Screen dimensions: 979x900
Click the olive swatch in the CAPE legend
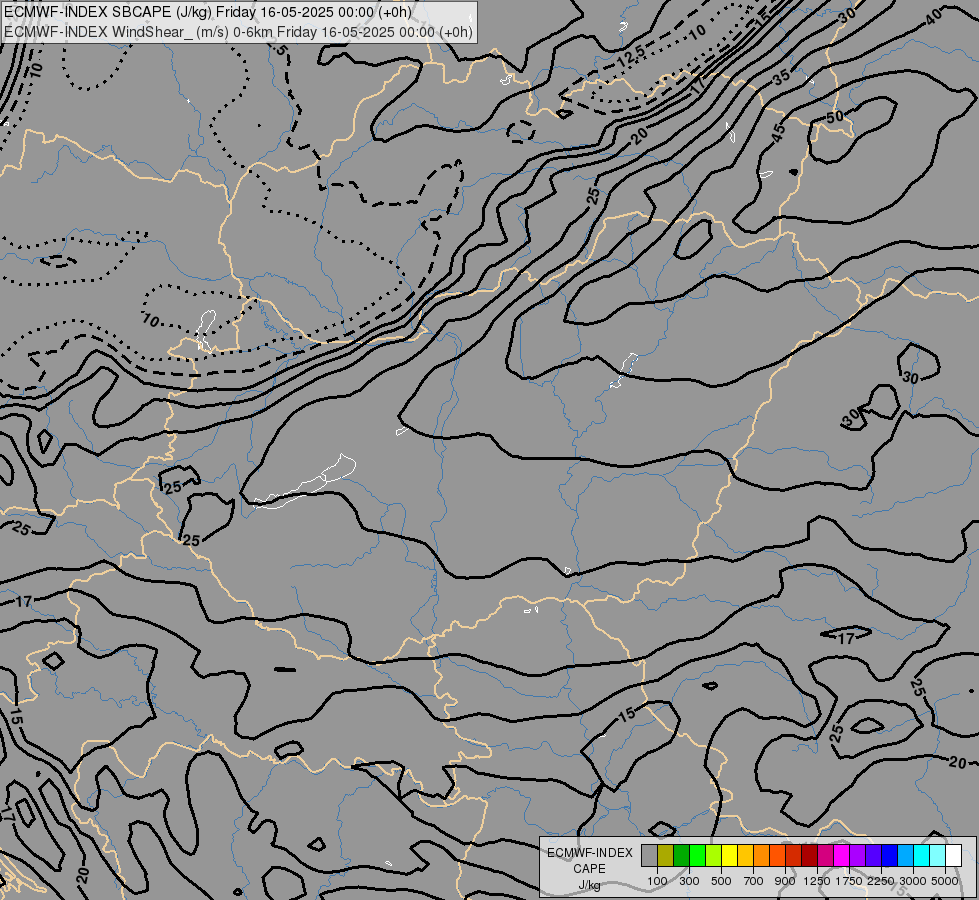click(x=666, y=856)
